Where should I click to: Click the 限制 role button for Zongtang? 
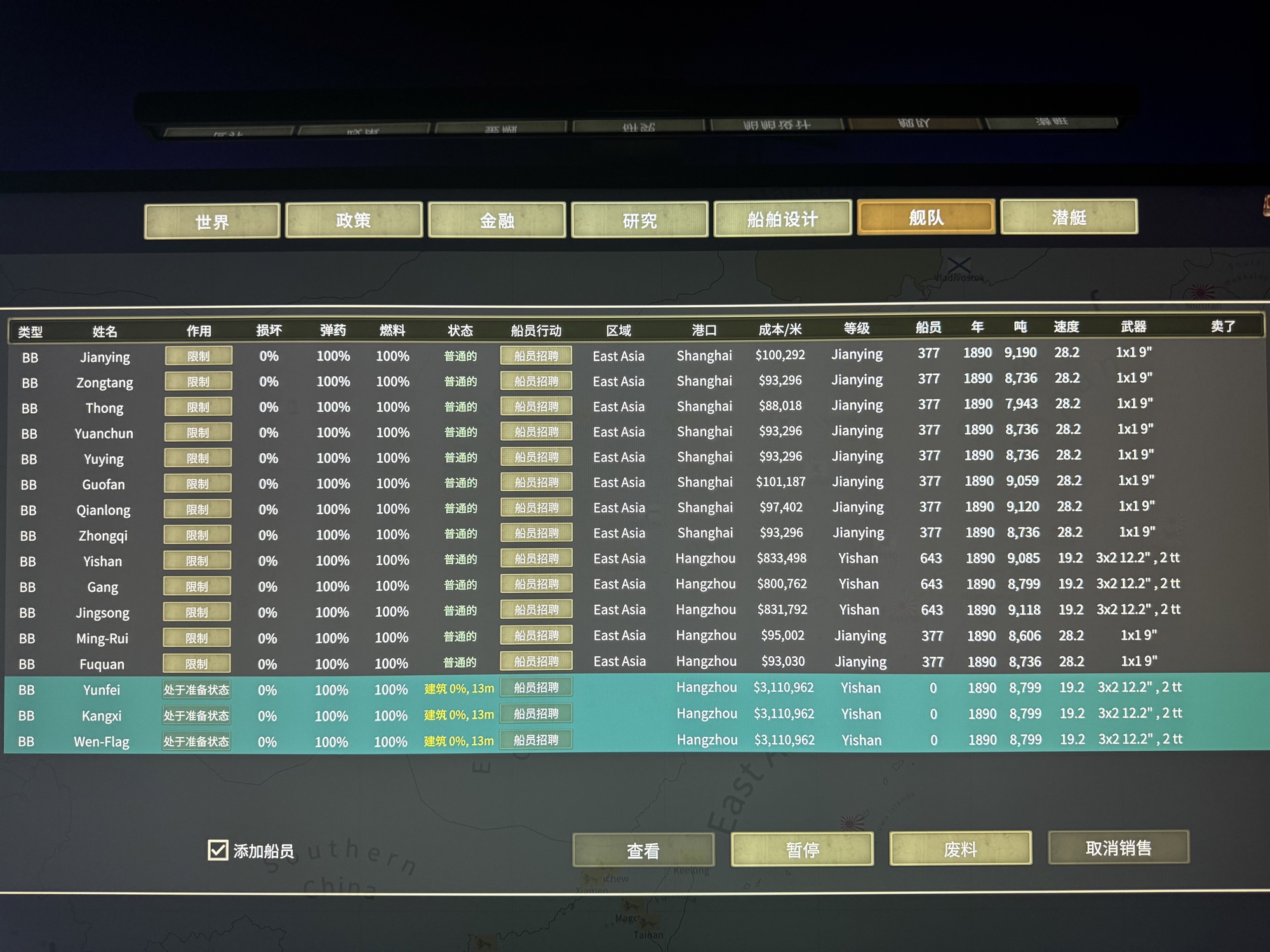198,381
